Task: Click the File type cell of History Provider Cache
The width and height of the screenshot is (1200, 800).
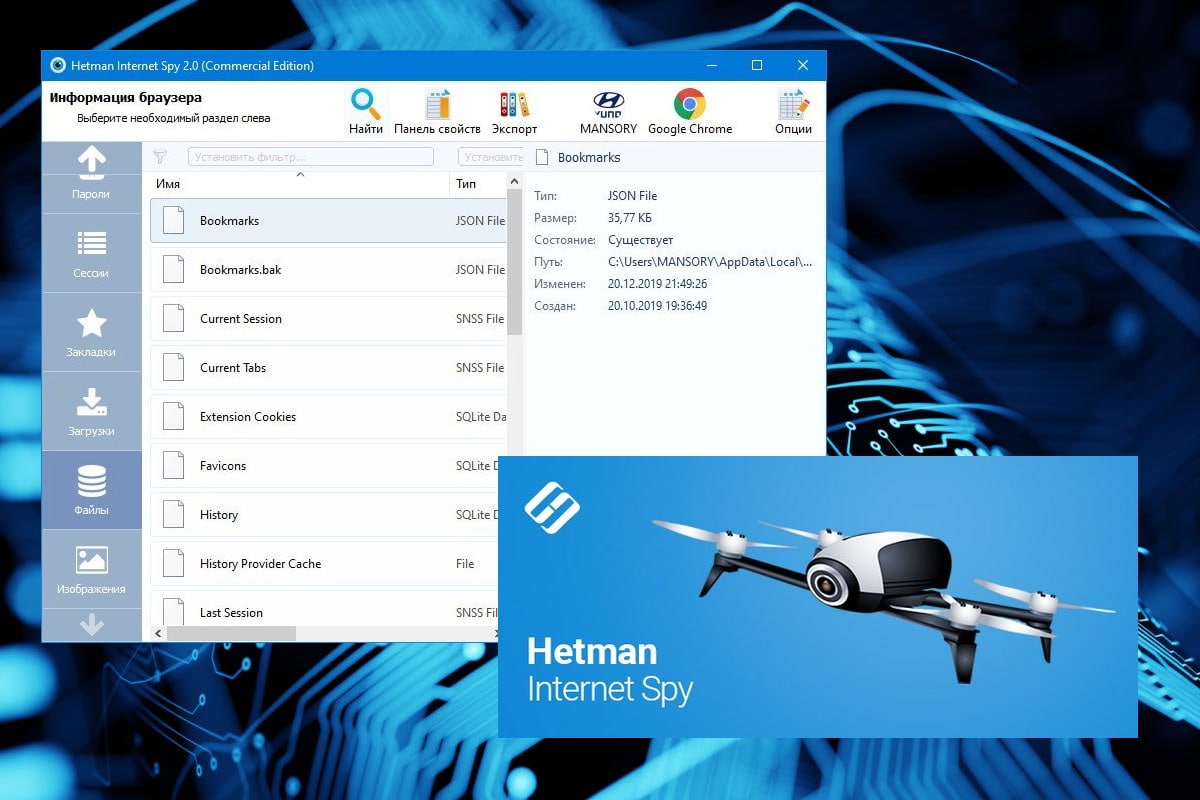Action: pyautogui.click(x=465, y=563)
